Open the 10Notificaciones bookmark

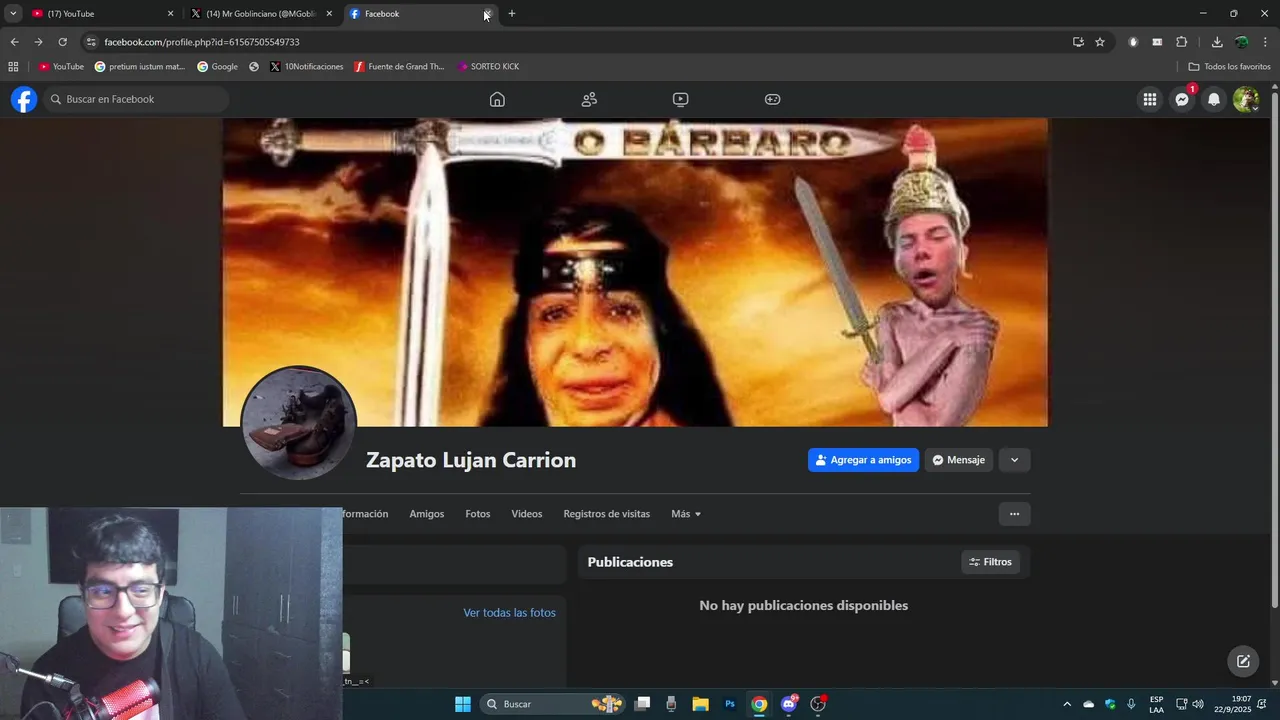(307, 67)
